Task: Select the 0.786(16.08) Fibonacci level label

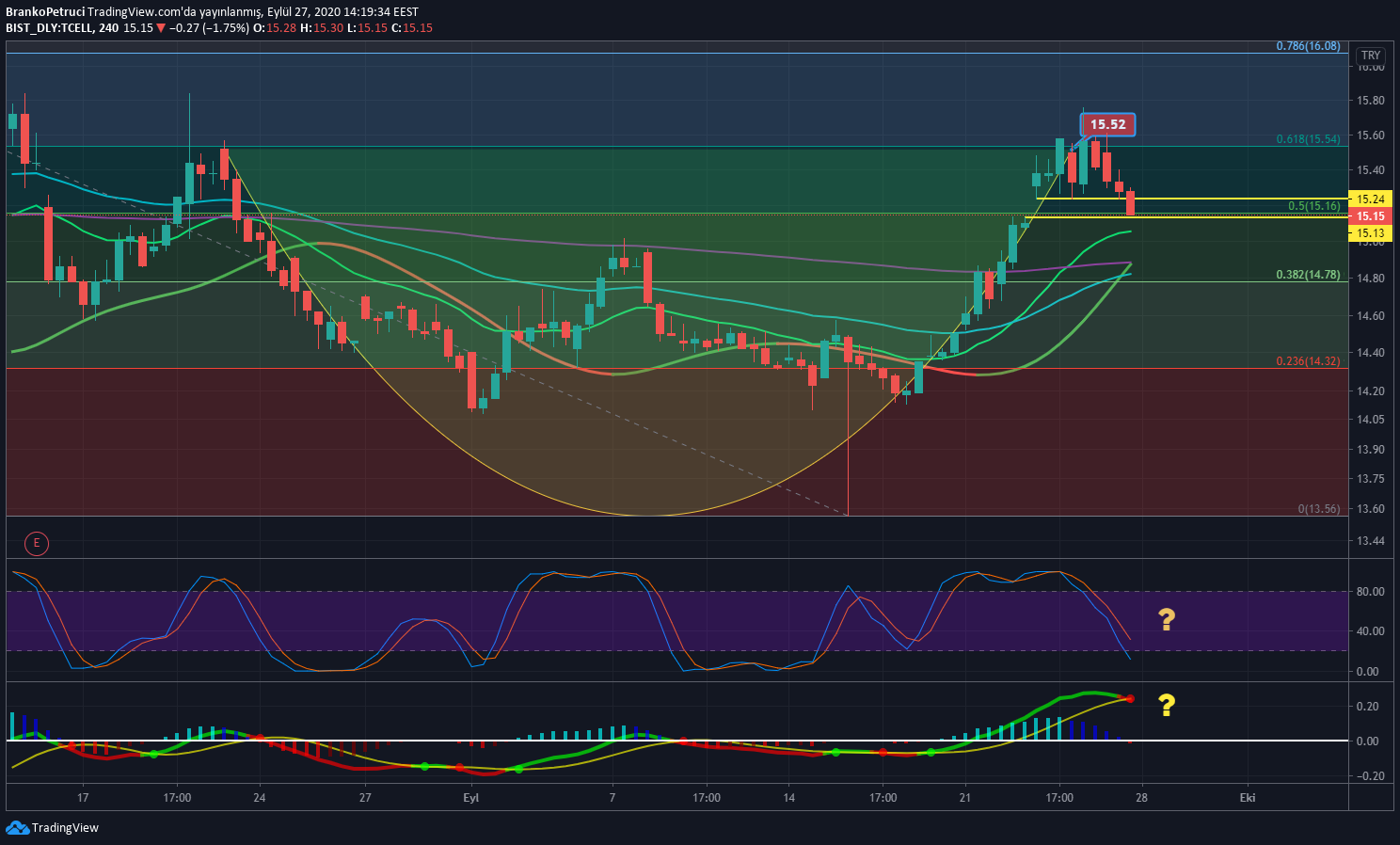Action: click(x=1308, y=46)
